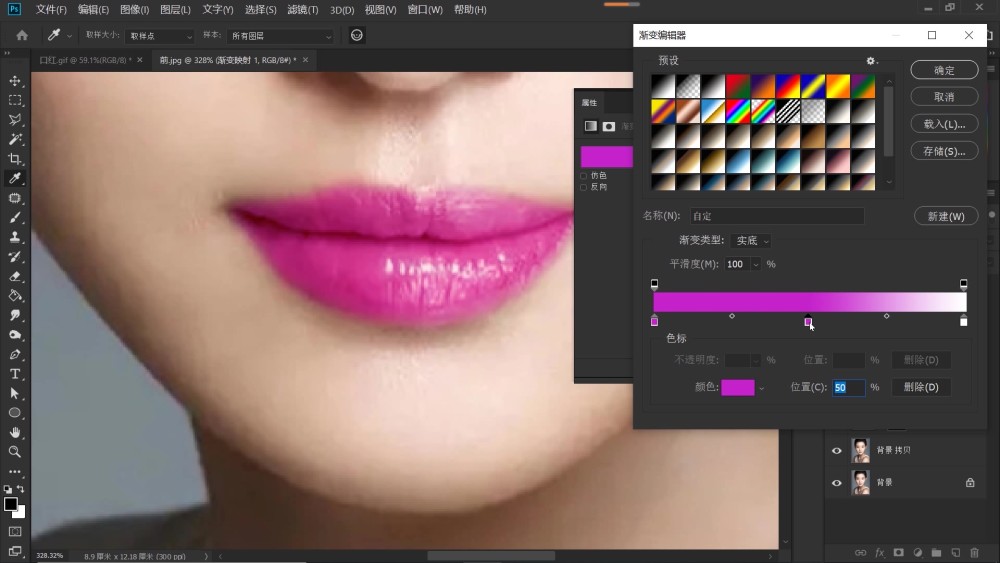Switch to the 口红.gif document tab
Image resolution: width=1000 pixels, height=563 pixels.
[85, 60]
